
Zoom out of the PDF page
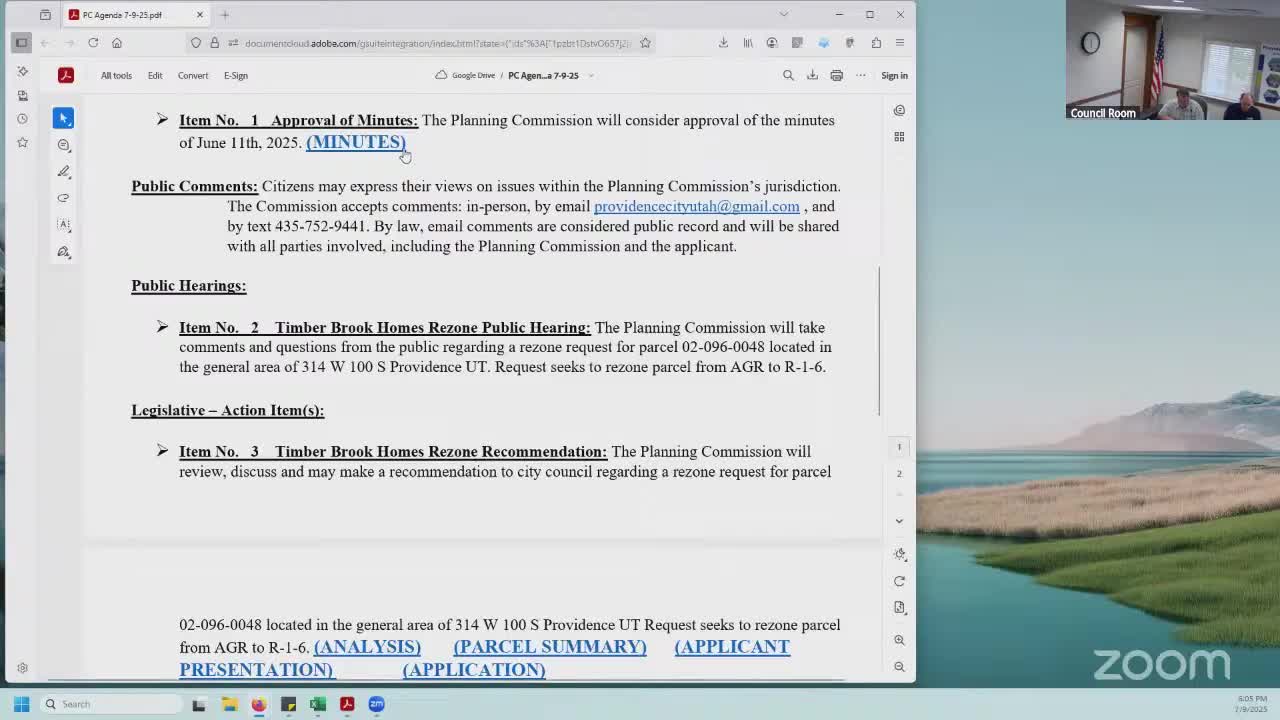pos(899,667)
